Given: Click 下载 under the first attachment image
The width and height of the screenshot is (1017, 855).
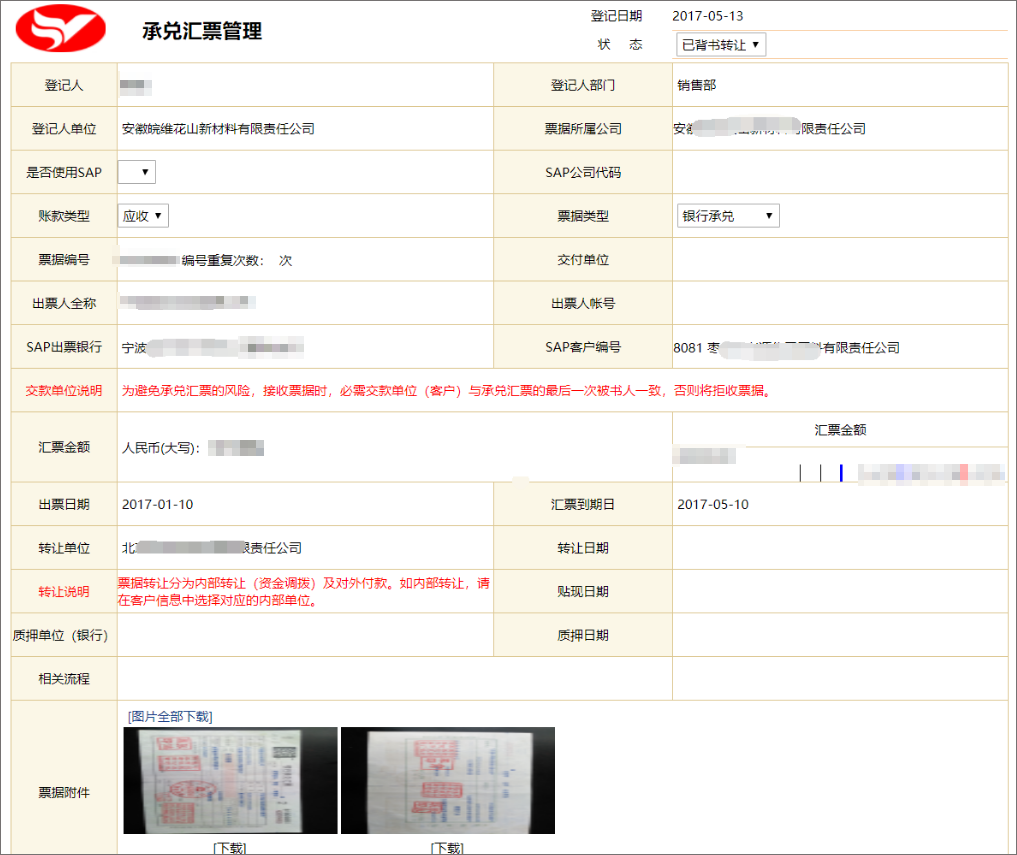Looking at the screenshot, I should pyautogui.click(x=230, y=848).
